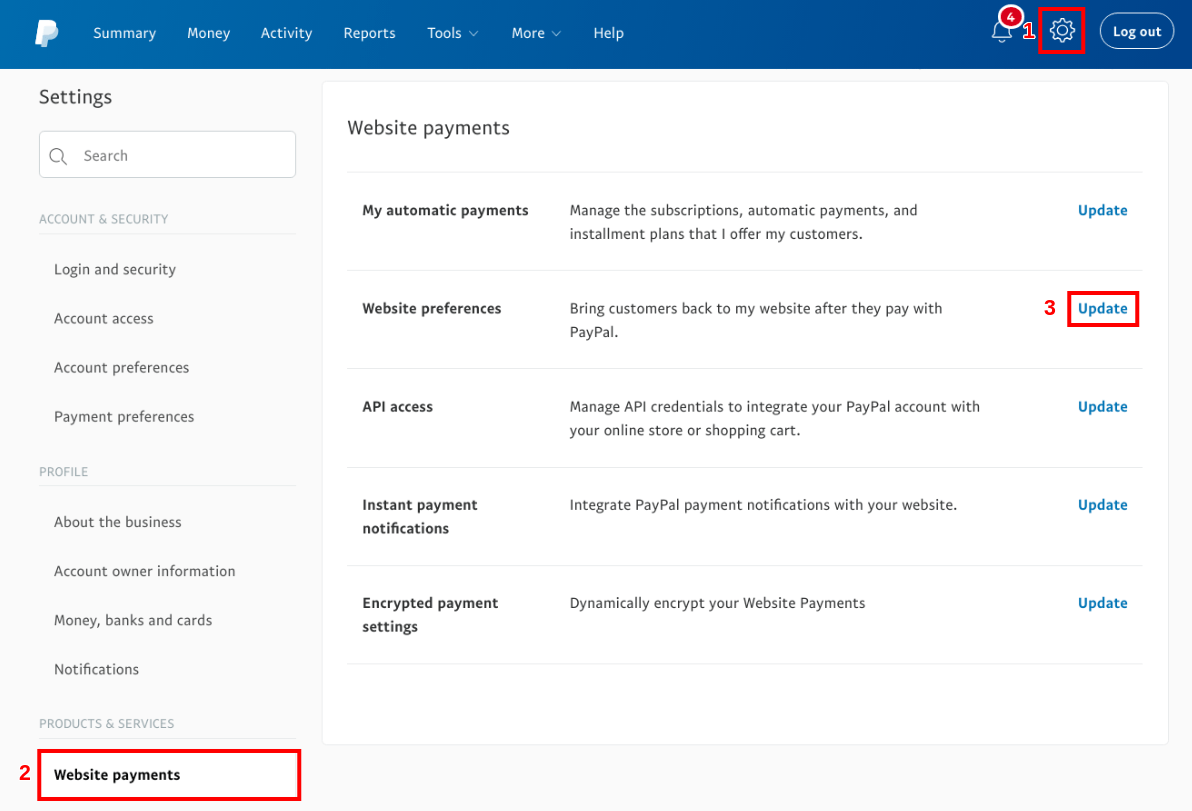Click Update for My automatic payments
Viewport: 1192px width, 811px height.
[1102, 211]
